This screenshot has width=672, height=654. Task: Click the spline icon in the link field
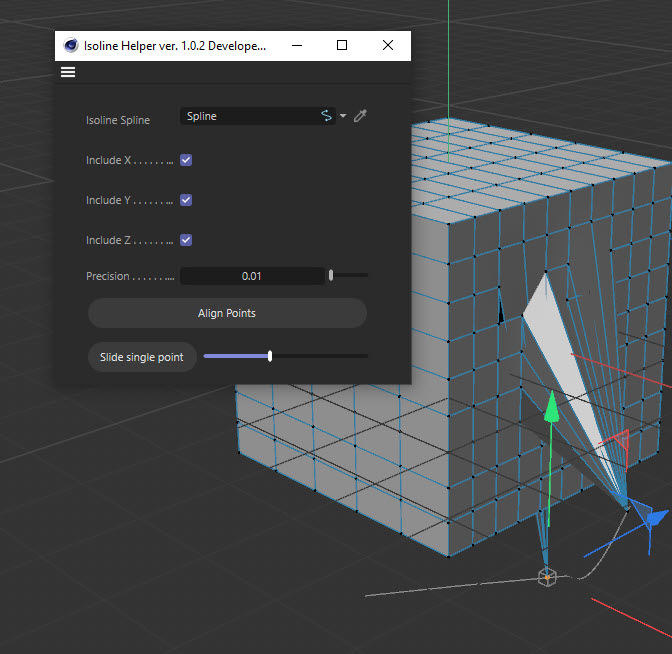pyautogui.click(x=326, y=116)
